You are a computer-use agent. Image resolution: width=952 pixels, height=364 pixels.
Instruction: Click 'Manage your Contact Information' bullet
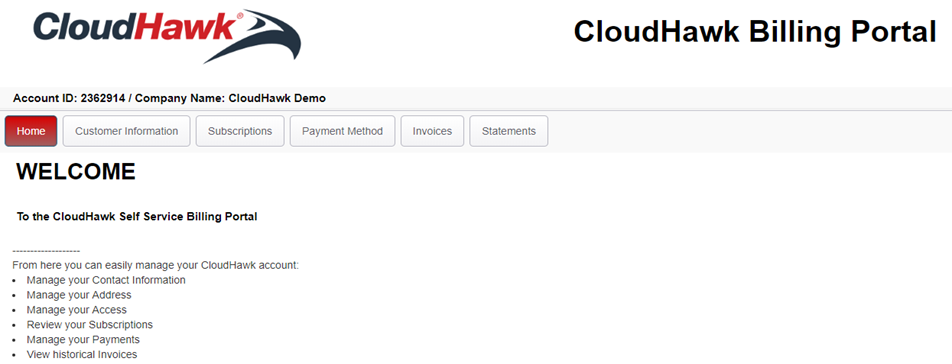tap(106, 280)
